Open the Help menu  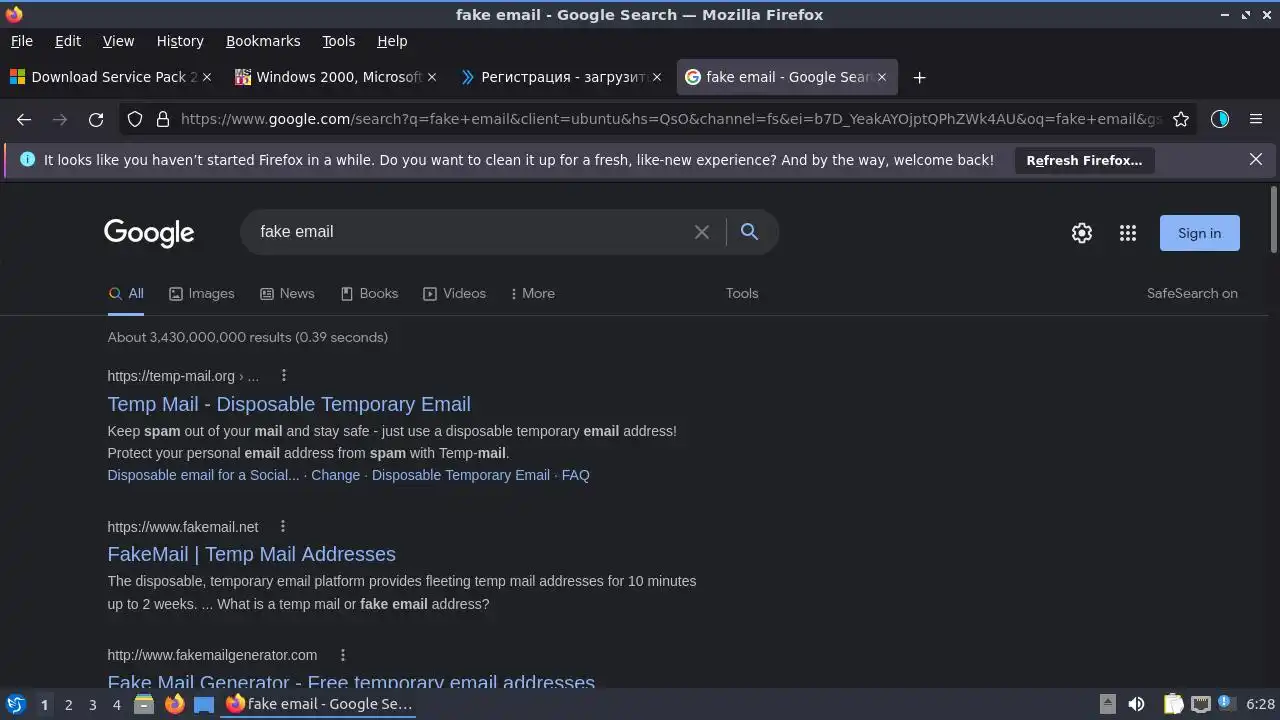(x=392, y=41)
